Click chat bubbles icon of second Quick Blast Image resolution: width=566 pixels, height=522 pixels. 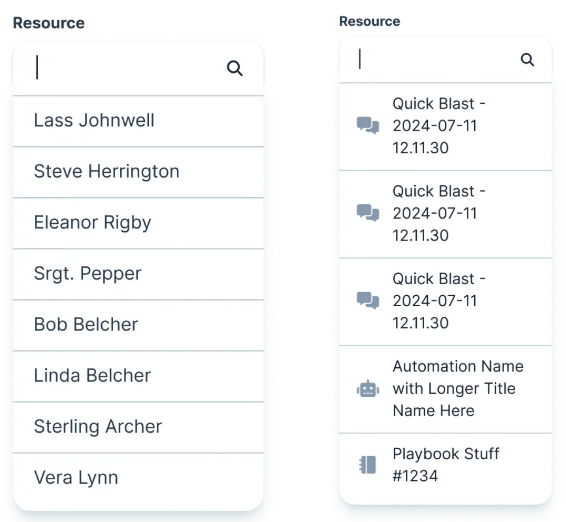point(368,213)
